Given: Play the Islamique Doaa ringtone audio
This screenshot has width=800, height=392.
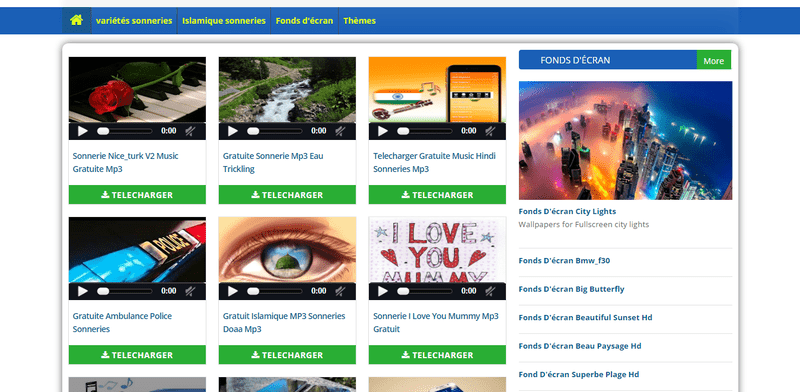Looking at the screenshot, I should (233, 291).
